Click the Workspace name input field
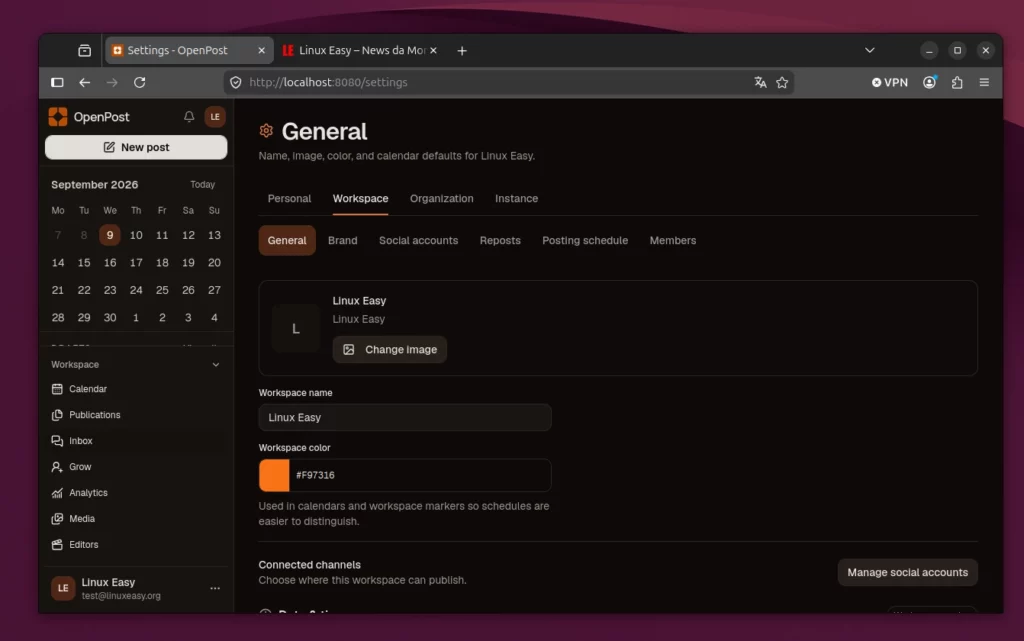 (405, 418)
